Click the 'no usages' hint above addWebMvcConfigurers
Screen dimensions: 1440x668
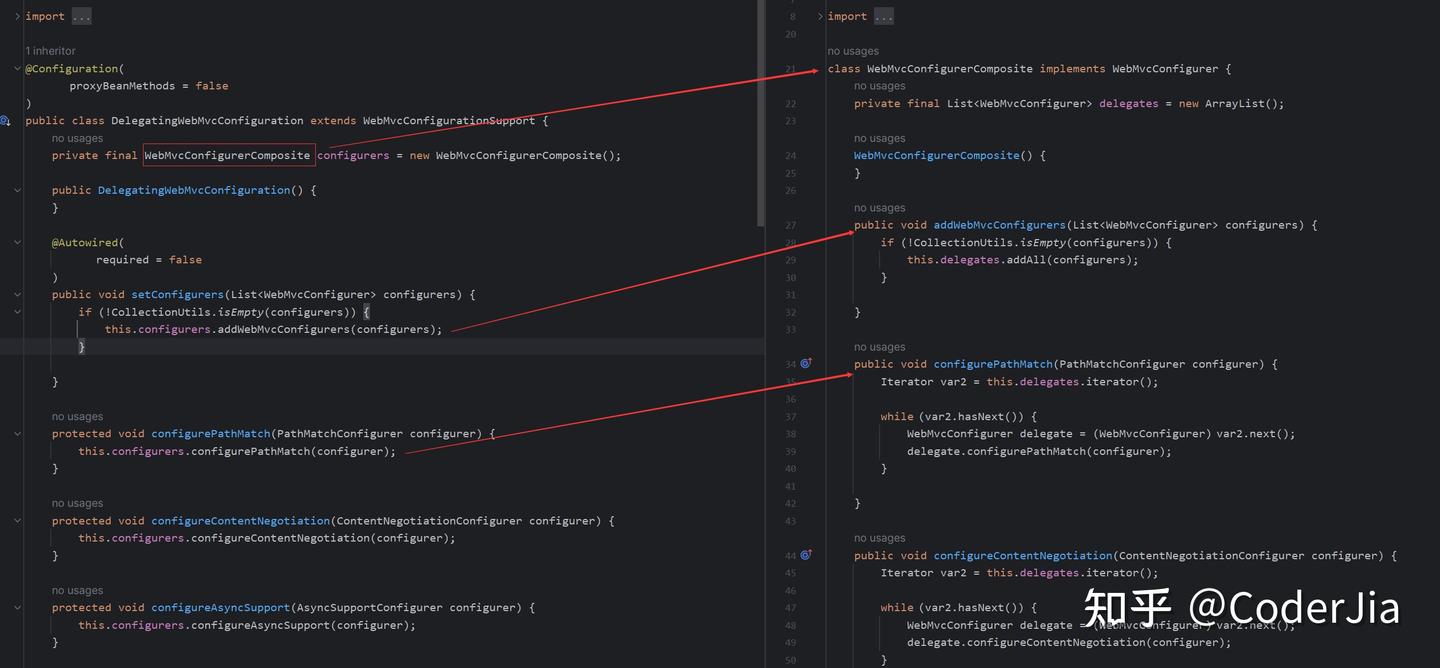[879, 207]
